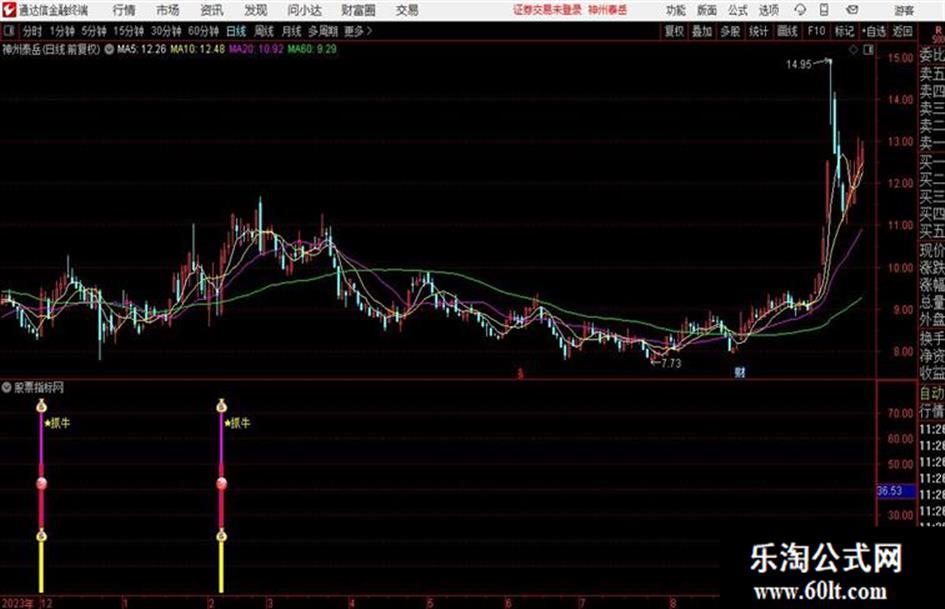This screenshot has height=609, width=945.
Task: Expand the main chart indicator dropdown circle
Action: pyautogui.click(x=109, y=50)
